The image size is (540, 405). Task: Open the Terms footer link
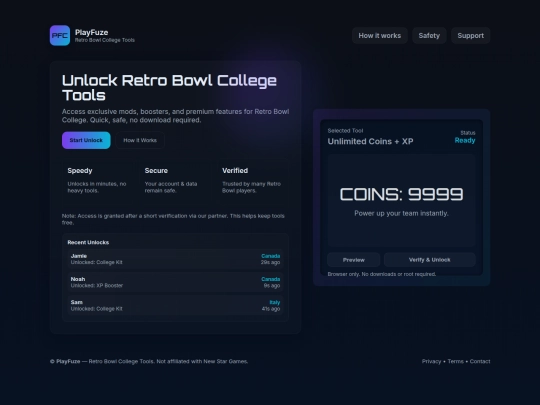coord(455,361)
